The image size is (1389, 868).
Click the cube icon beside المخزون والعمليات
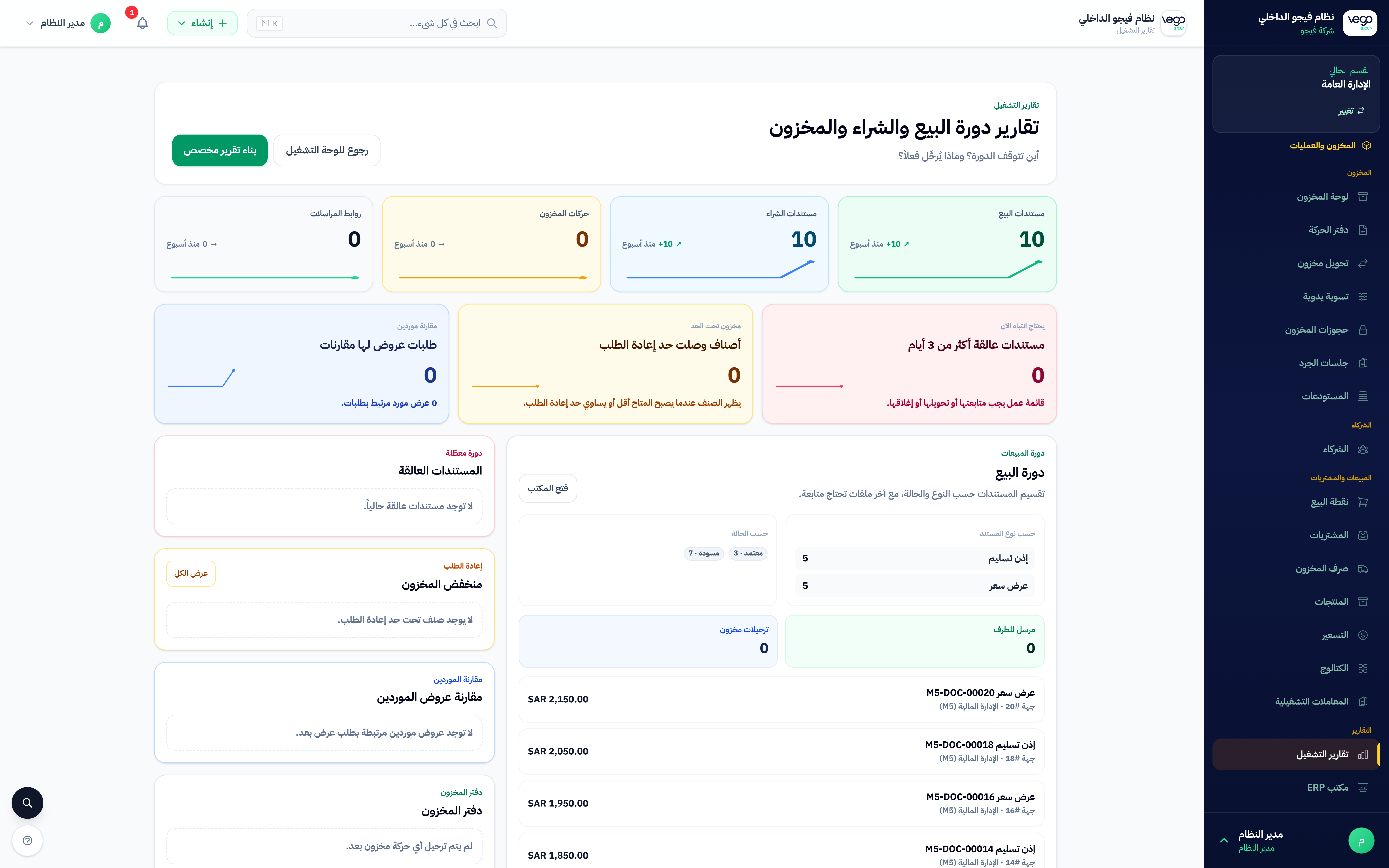pyautogui.click(x=1367, y=146)
